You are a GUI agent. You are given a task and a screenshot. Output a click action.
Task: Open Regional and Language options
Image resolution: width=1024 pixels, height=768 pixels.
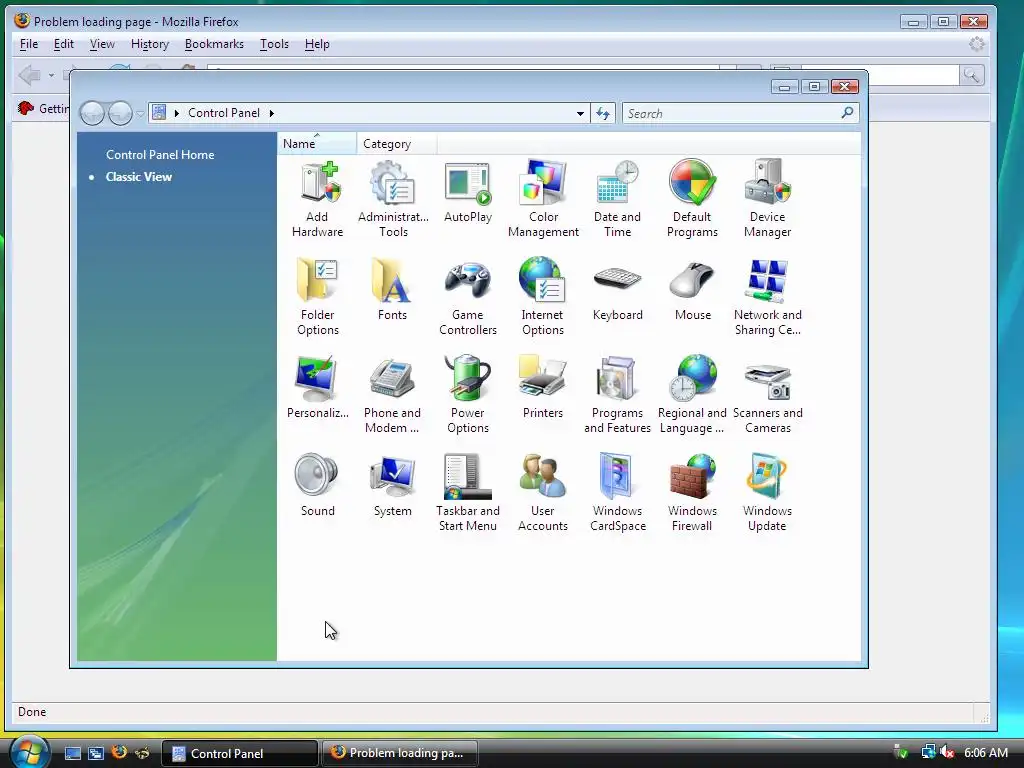[x=692, y=395]
